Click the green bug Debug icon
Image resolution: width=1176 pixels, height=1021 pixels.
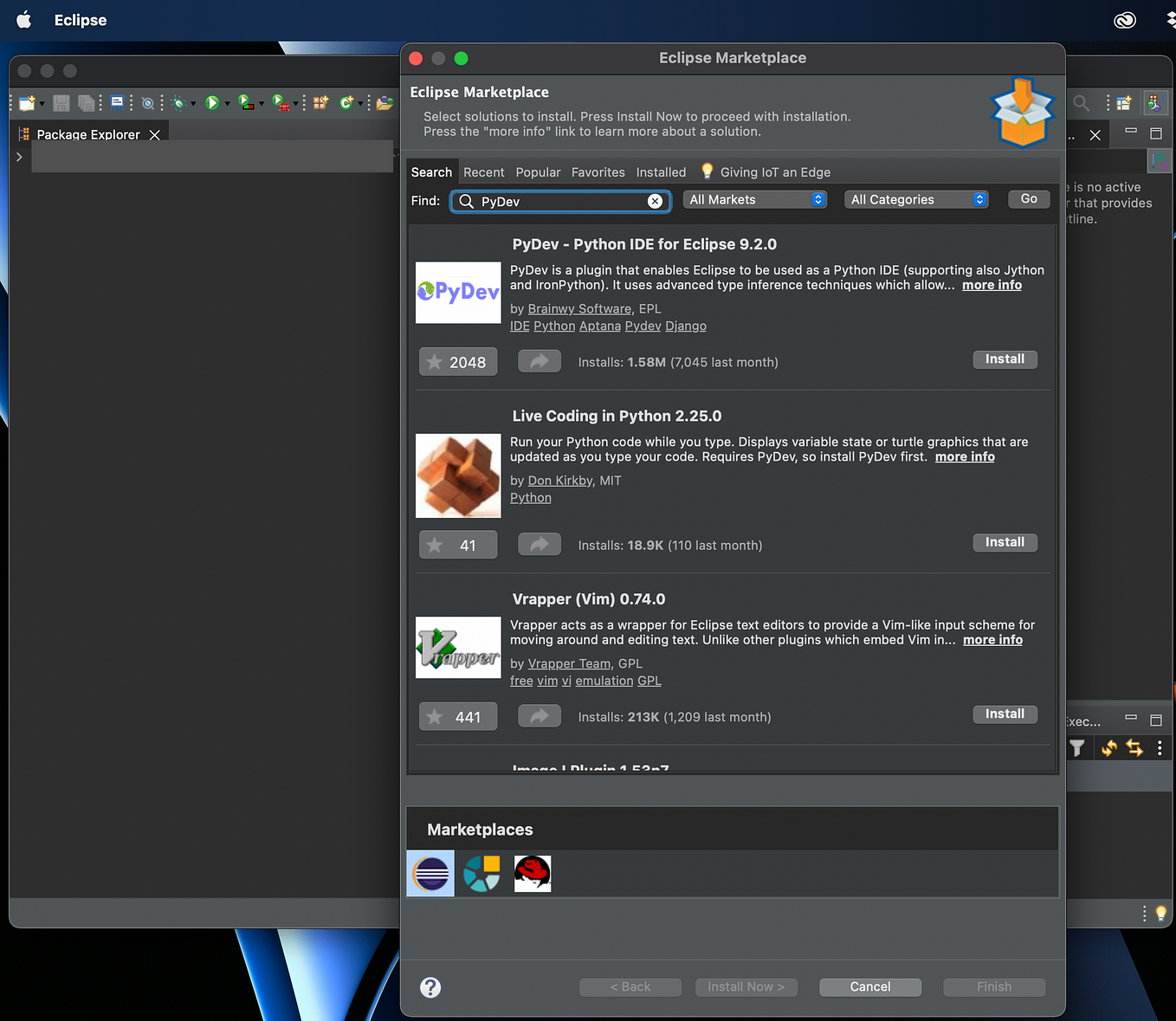[x=178, y=103]
